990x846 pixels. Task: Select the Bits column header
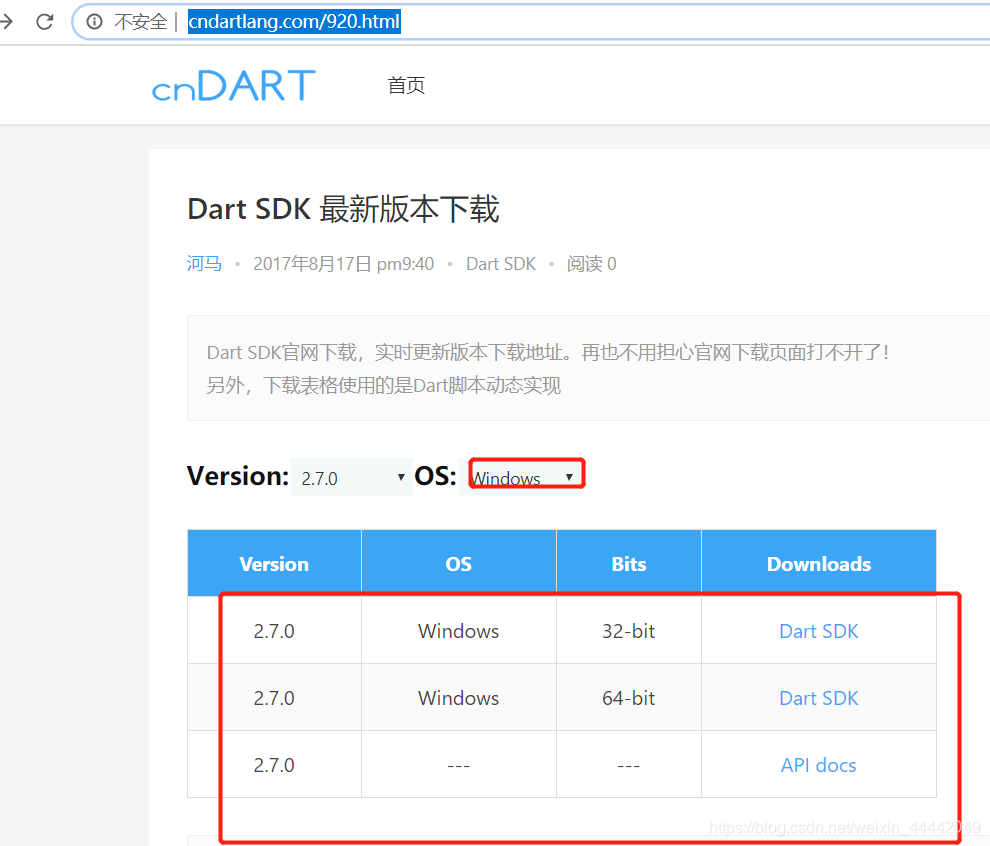coord(629,564)
